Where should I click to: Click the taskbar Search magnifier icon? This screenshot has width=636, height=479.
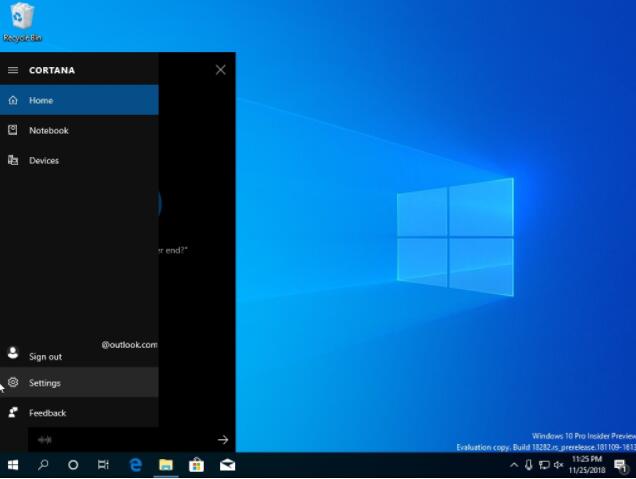[x=43, y=465]
